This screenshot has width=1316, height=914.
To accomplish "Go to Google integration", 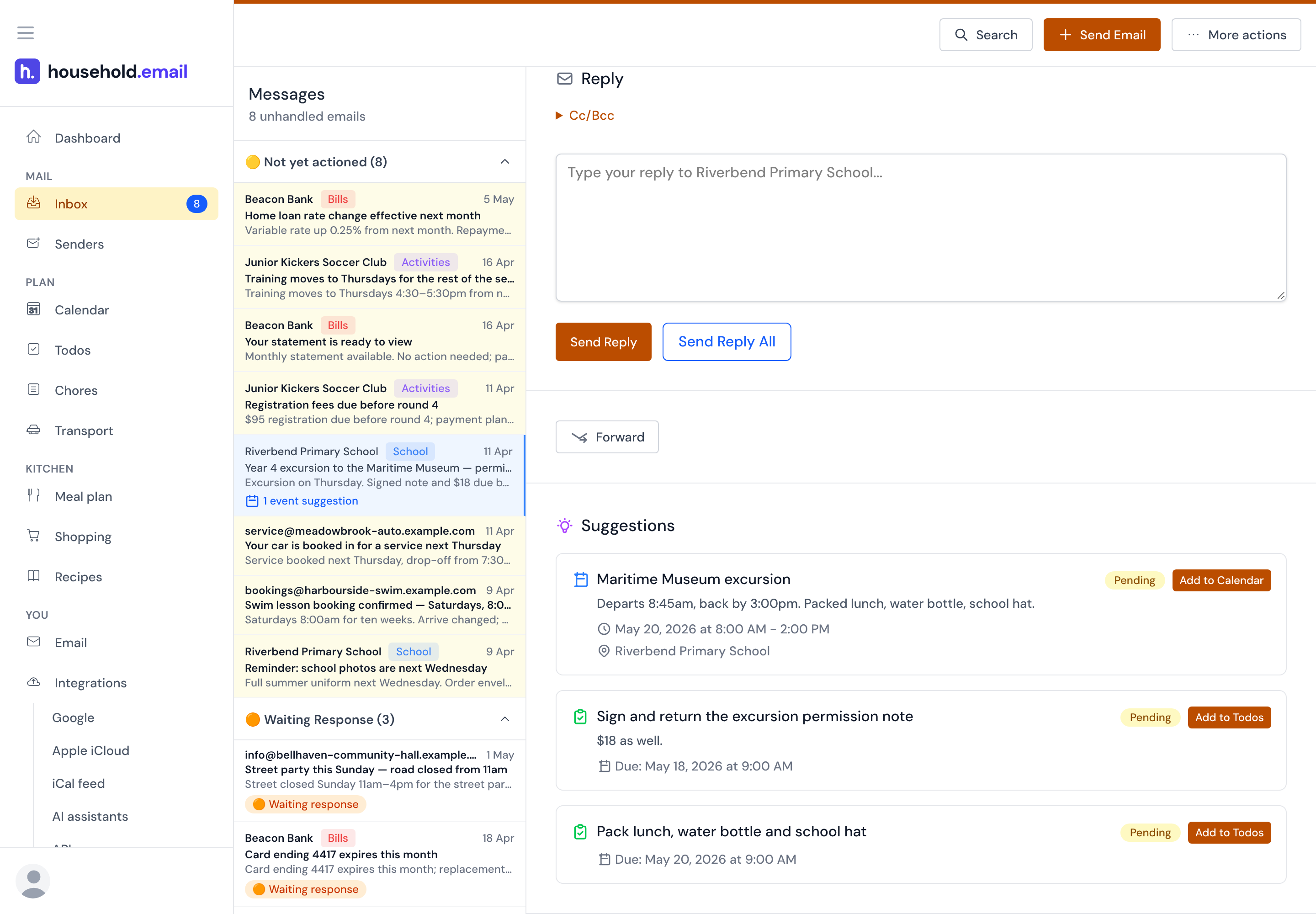I will pos(73,717).
